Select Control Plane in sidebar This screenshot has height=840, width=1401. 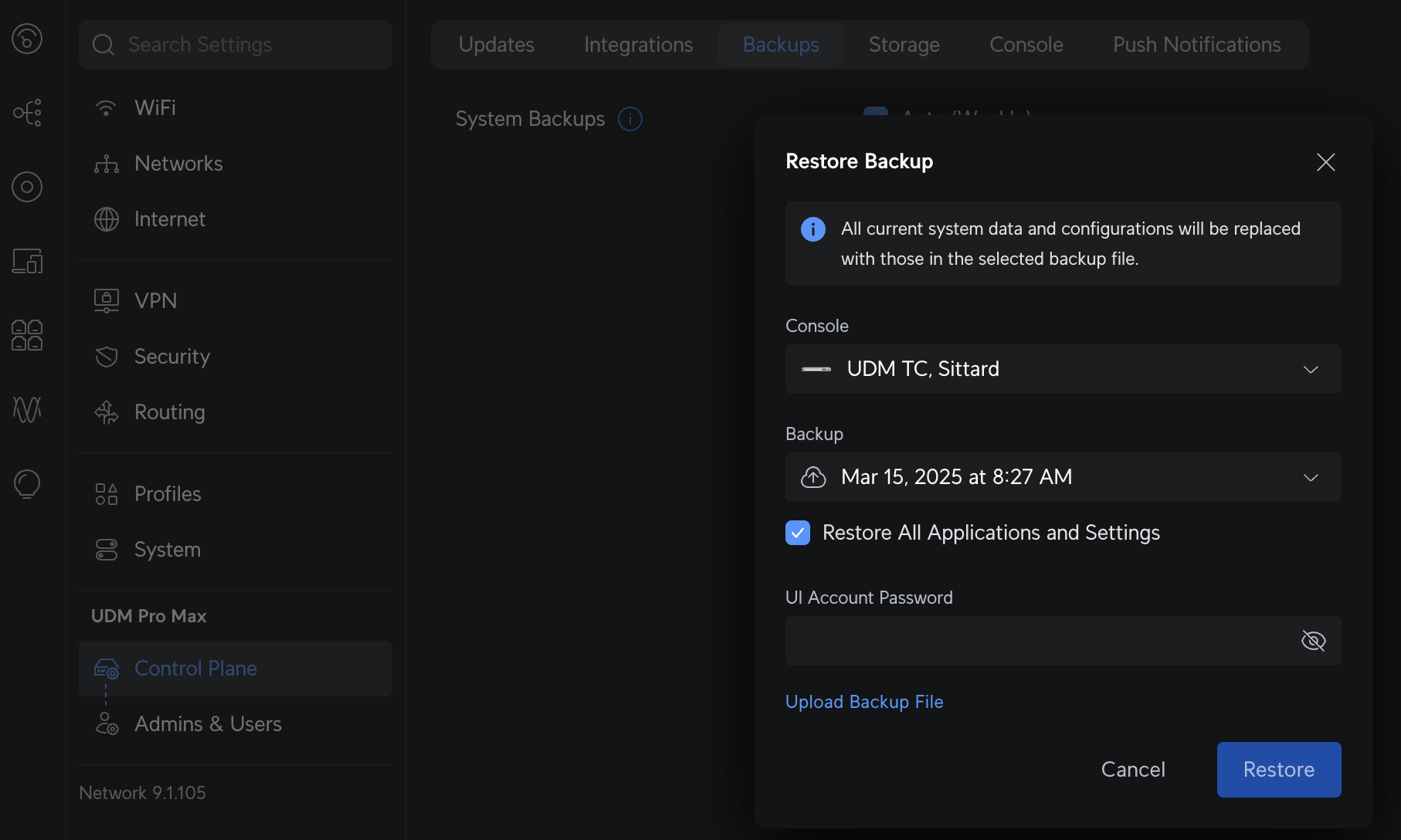(236, 669)
